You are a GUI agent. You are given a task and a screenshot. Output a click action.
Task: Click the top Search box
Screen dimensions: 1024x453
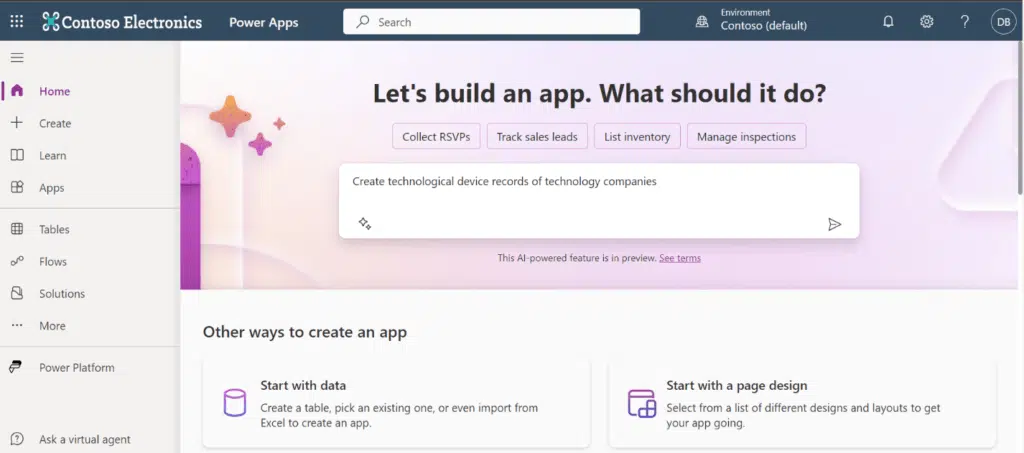[x=492, y=22]
